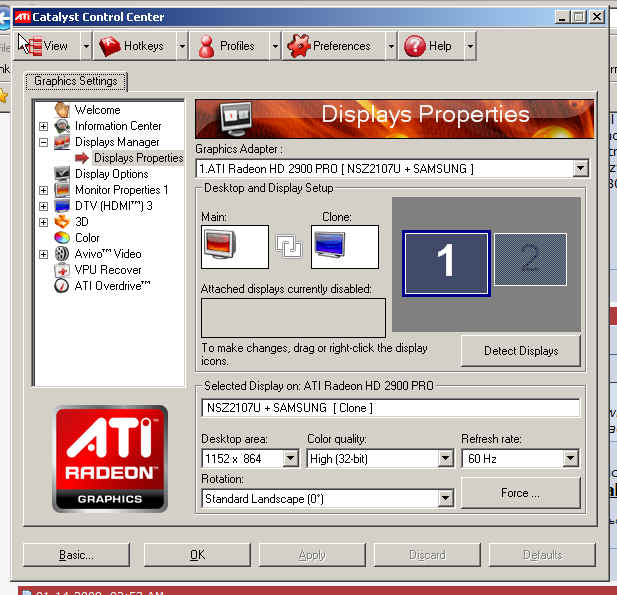This screenshot has height=595, width=617.
Task: Expand the Information Center node
Action: click(44, 126)
